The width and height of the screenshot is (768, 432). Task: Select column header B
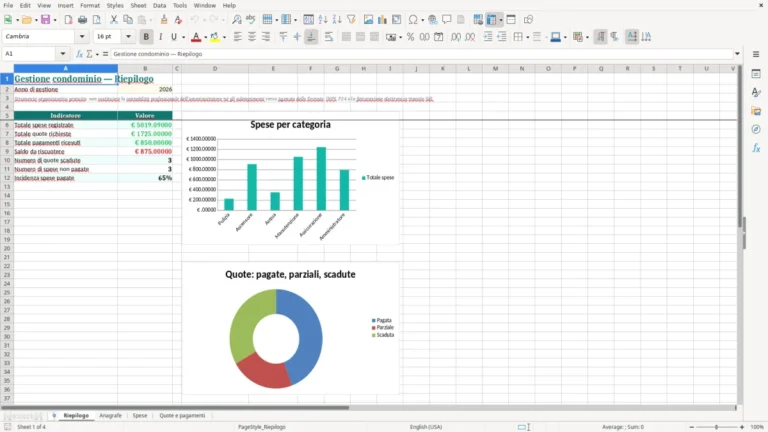click(x=145, y=69)
